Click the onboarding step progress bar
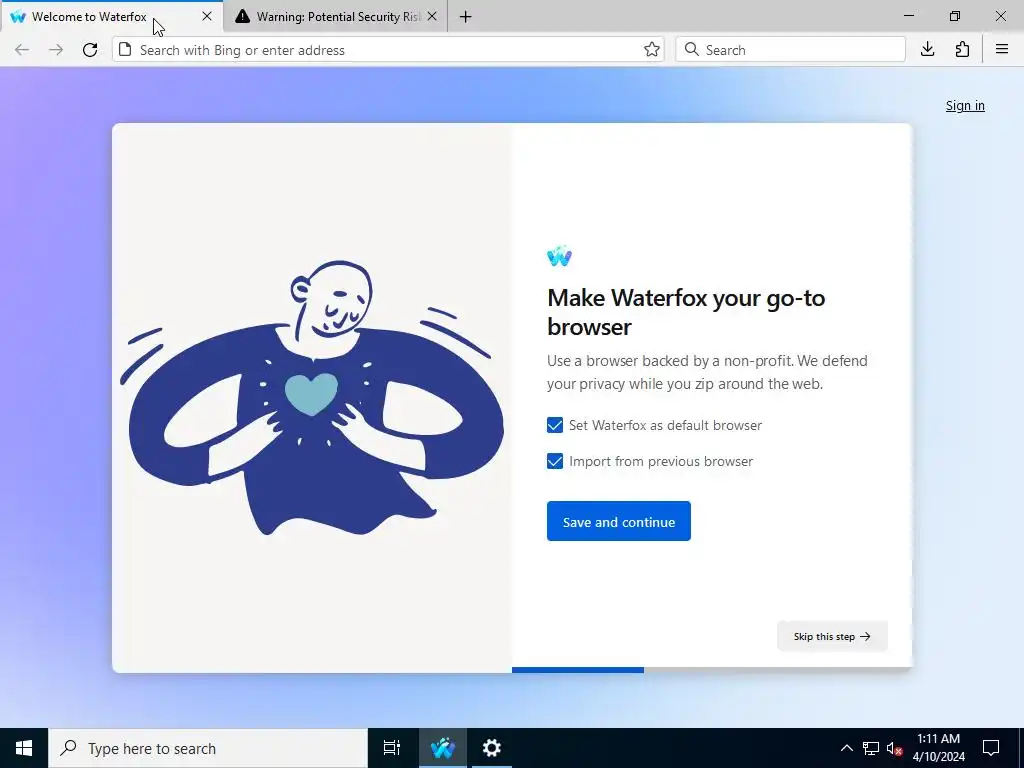Screen dimensions: 1024x768 pos(711,670)
